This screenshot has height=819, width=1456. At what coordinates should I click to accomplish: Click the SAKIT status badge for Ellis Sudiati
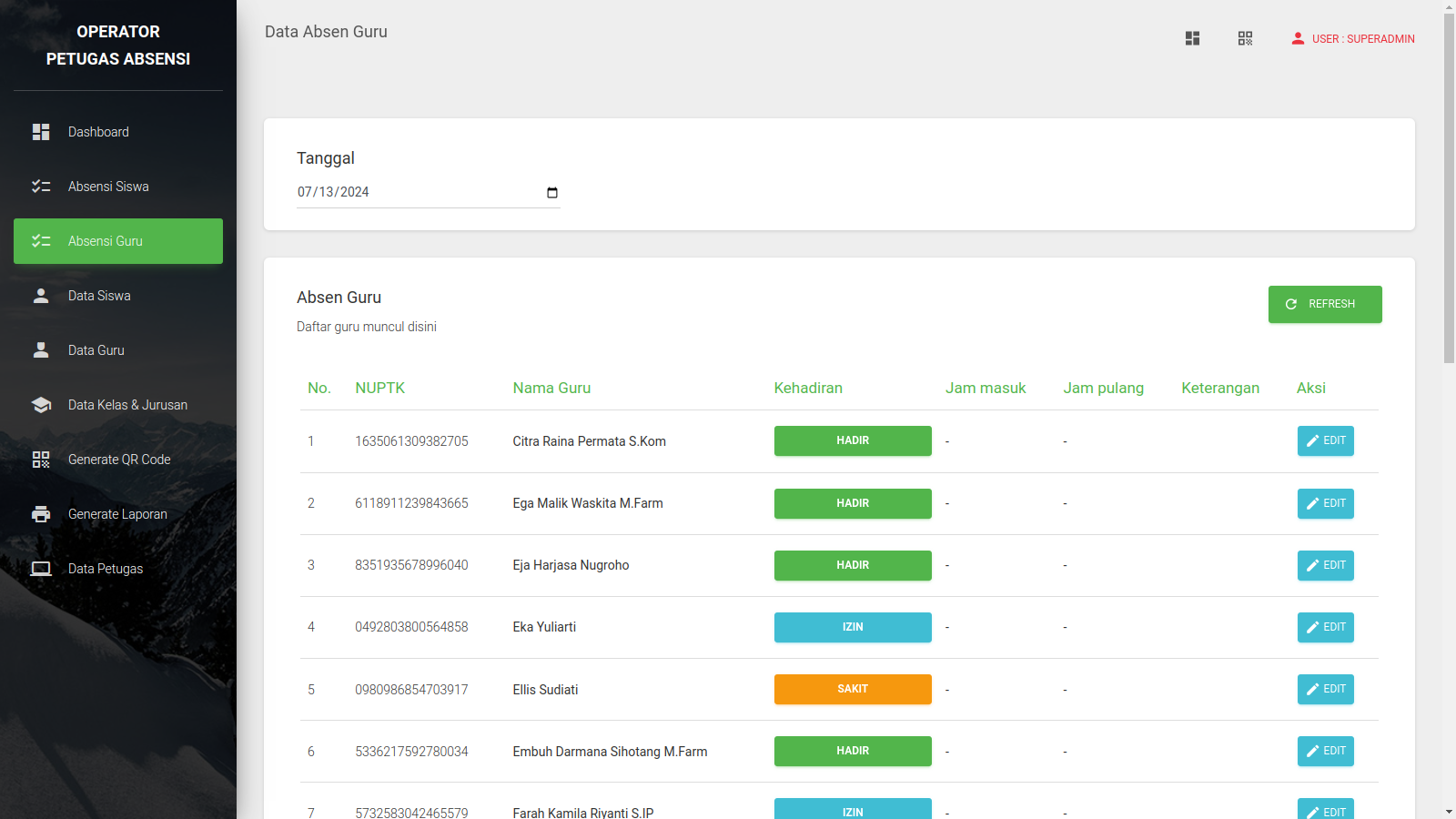click(x=852, y=689)
